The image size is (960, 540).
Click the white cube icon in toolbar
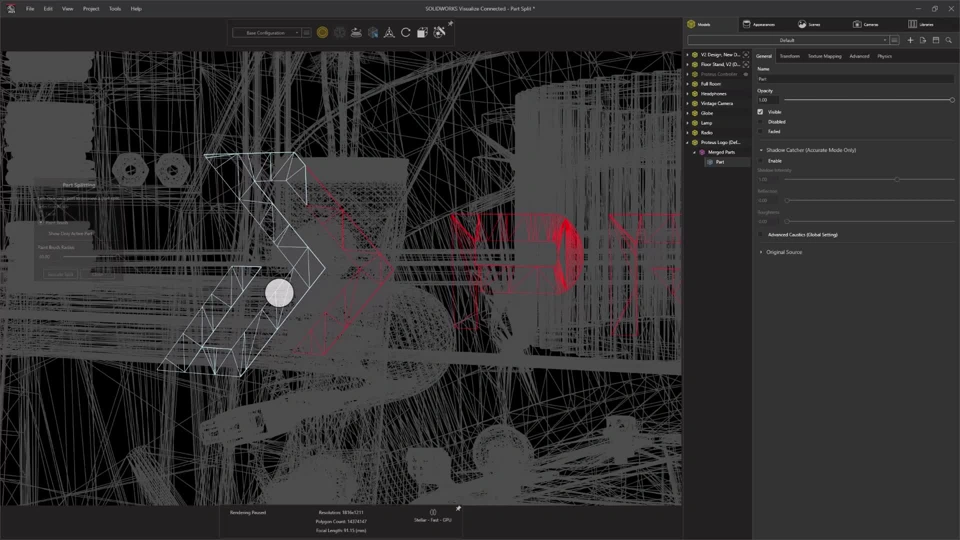coord(422,33)
